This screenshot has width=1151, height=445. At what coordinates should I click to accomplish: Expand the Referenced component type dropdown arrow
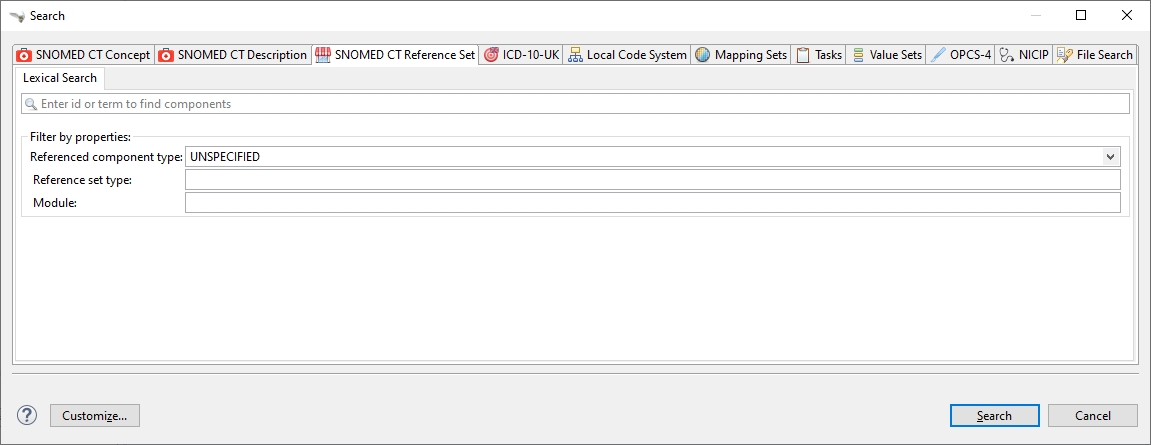tap(1110, 157)
